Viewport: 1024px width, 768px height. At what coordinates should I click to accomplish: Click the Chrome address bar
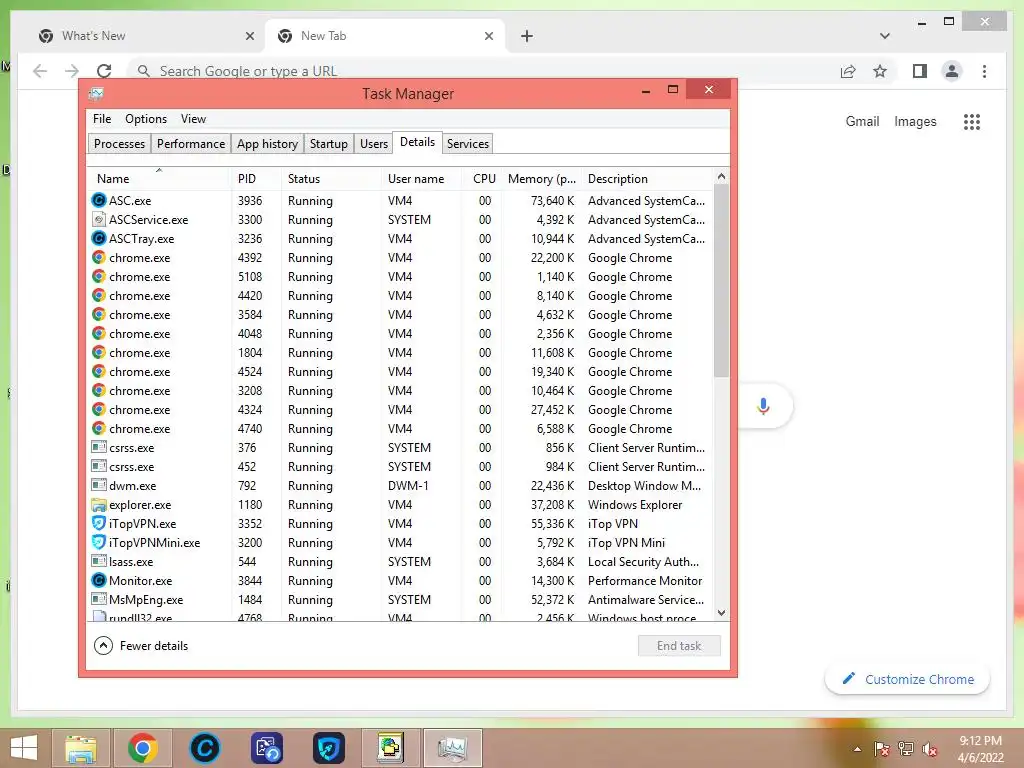[x=483, y=71]
